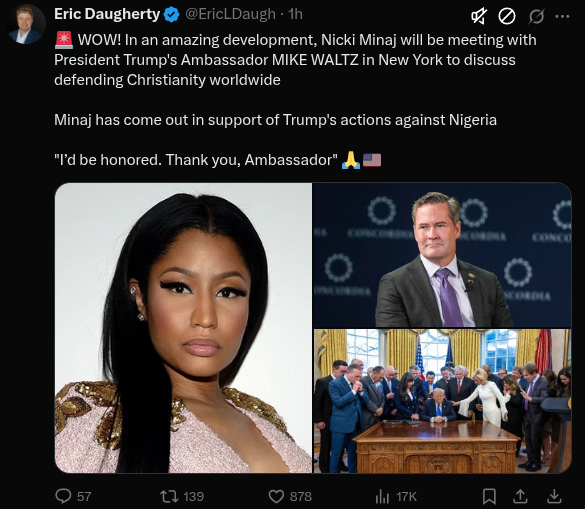Open the @EricLDaugh handle link
The height and width of the screenshot is (509, 585).
point(230,14)
